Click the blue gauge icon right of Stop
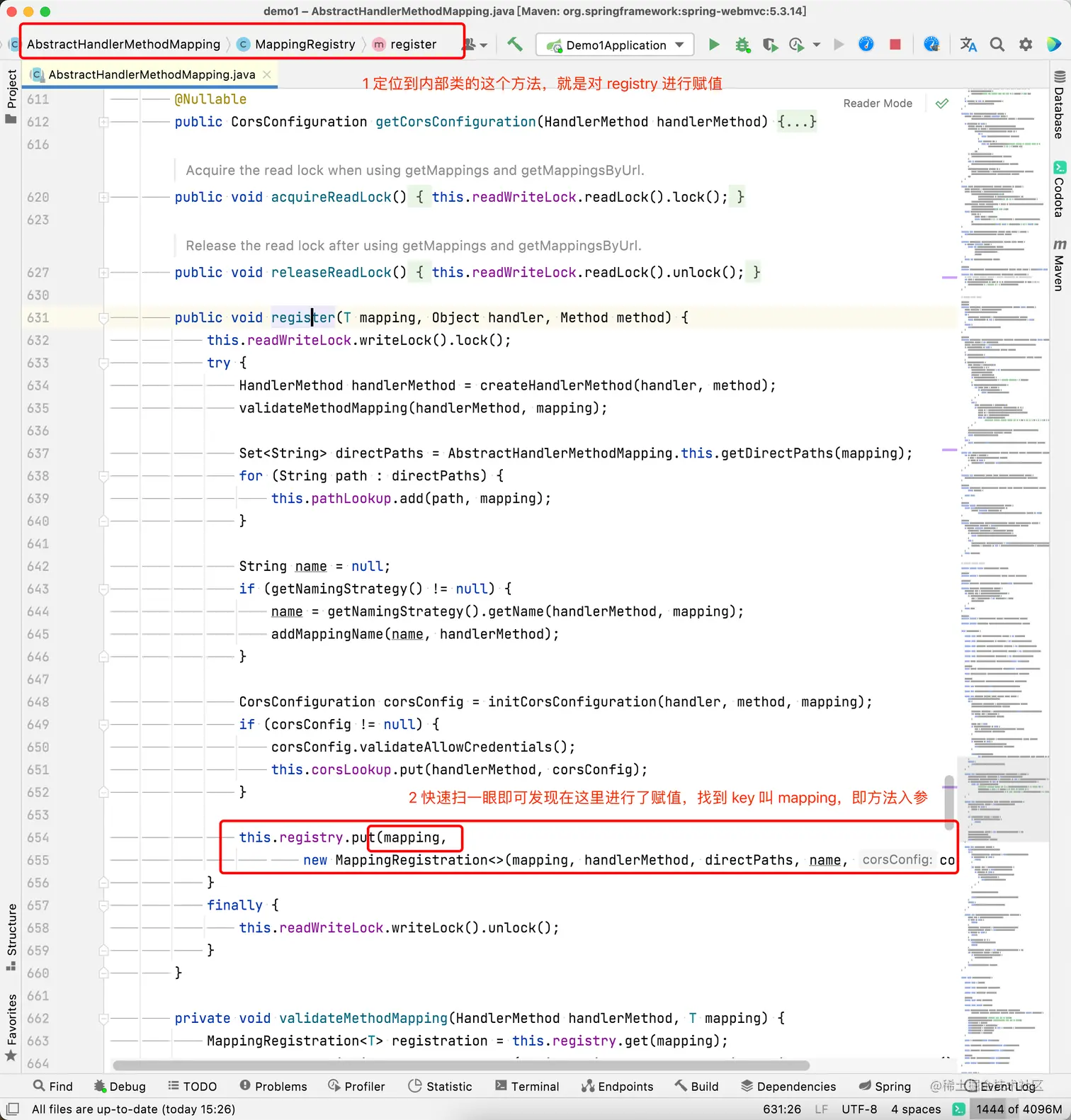 click(x=931, y=45)
